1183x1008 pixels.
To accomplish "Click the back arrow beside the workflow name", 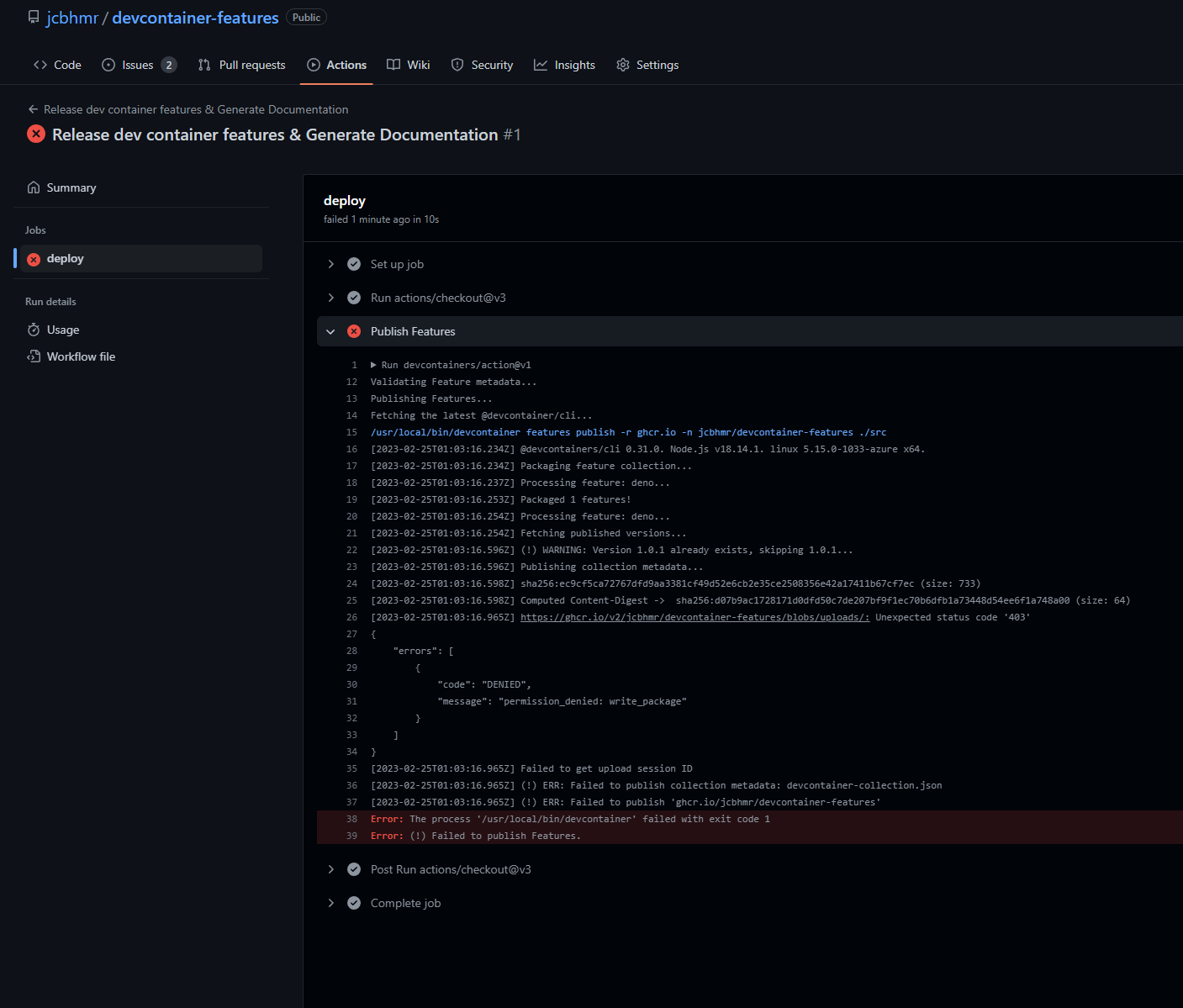I will (33, 109).
